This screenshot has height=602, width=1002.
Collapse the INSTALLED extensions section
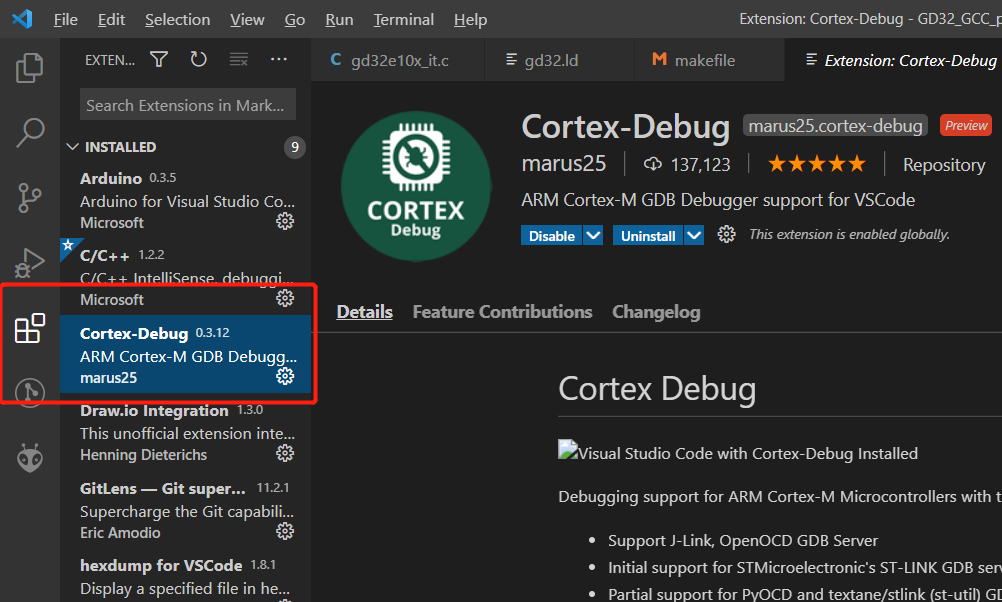[72, 147]
